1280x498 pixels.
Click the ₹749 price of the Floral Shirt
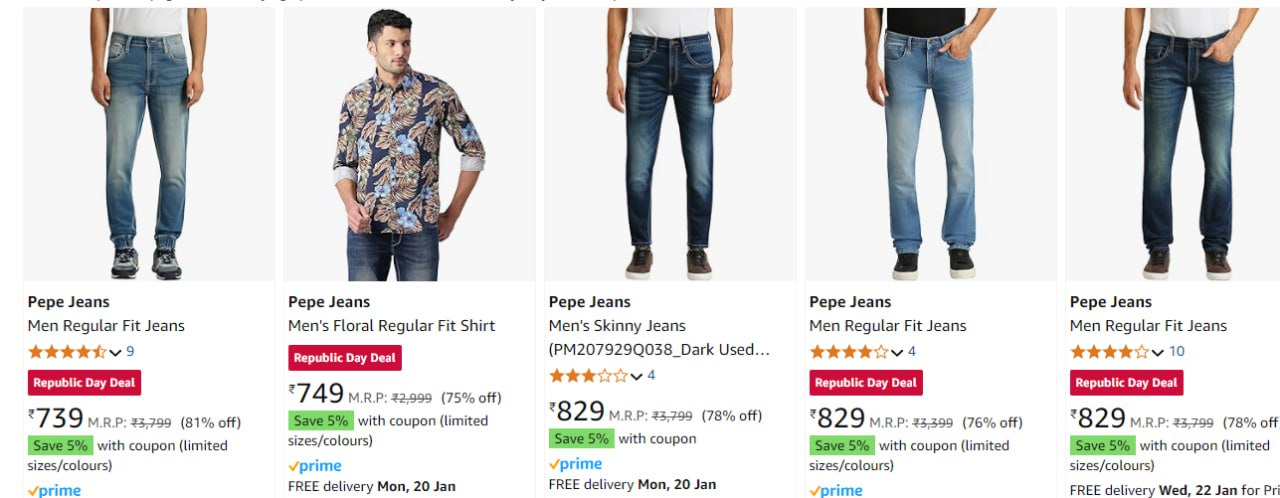click(318, 395)
